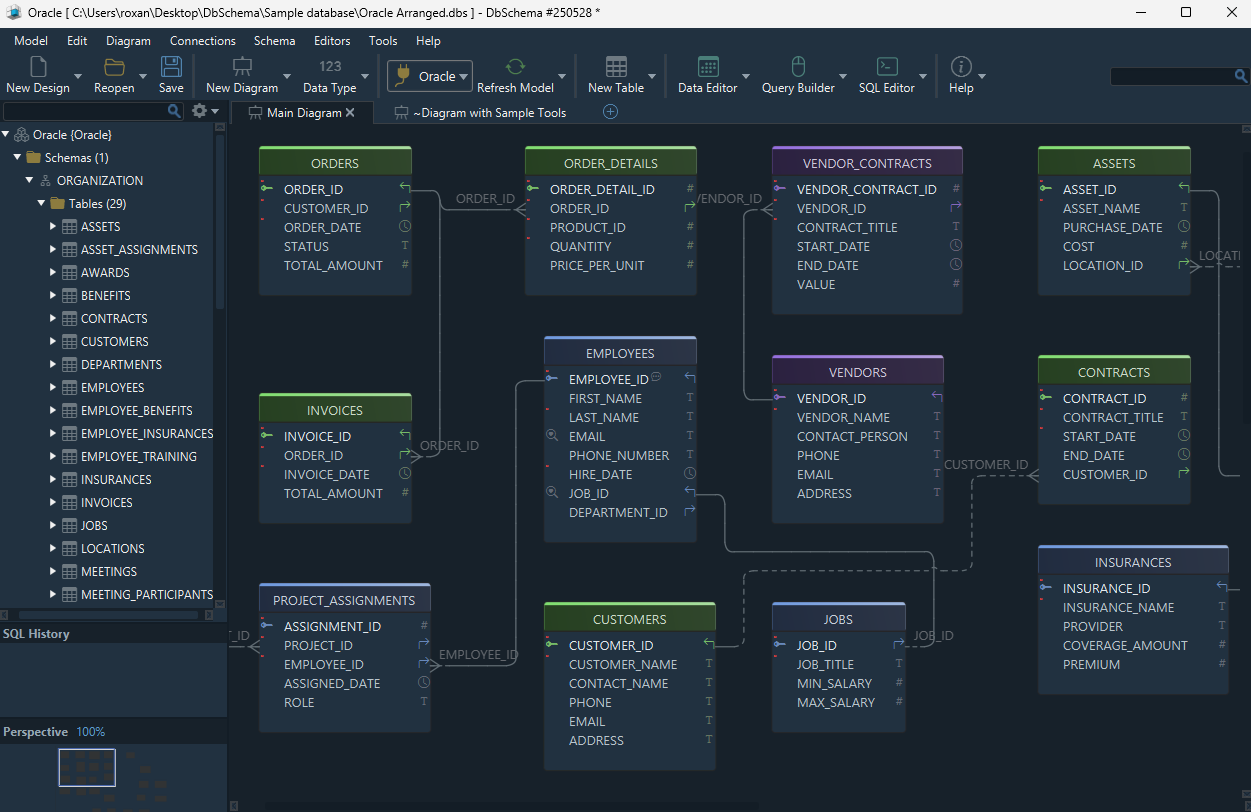Open the Schema menu
Viewport: 1251px width, 812px height.
(x=274, y=41)
